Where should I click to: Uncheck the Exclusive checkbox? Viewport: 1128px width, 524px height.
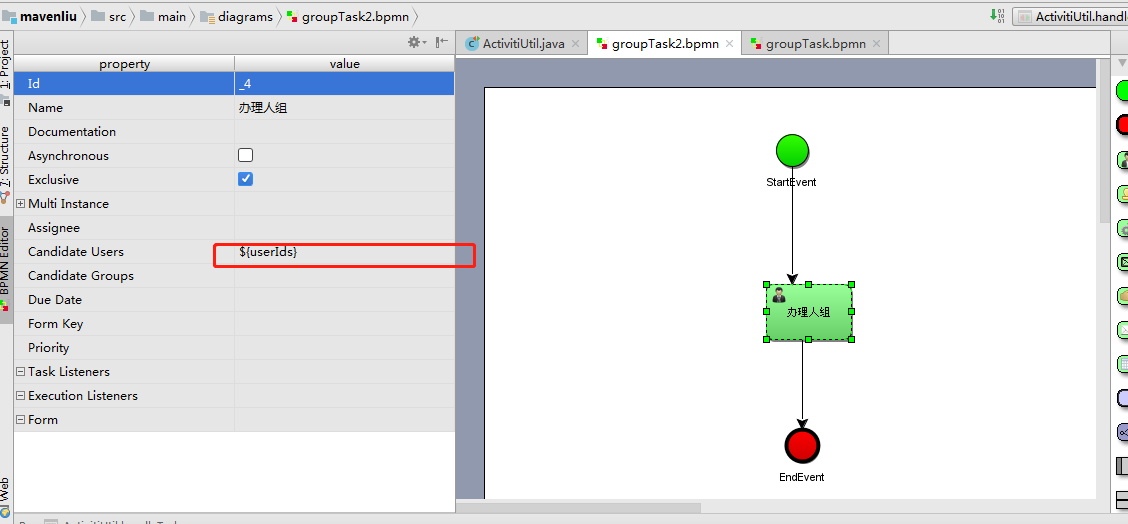245,179
